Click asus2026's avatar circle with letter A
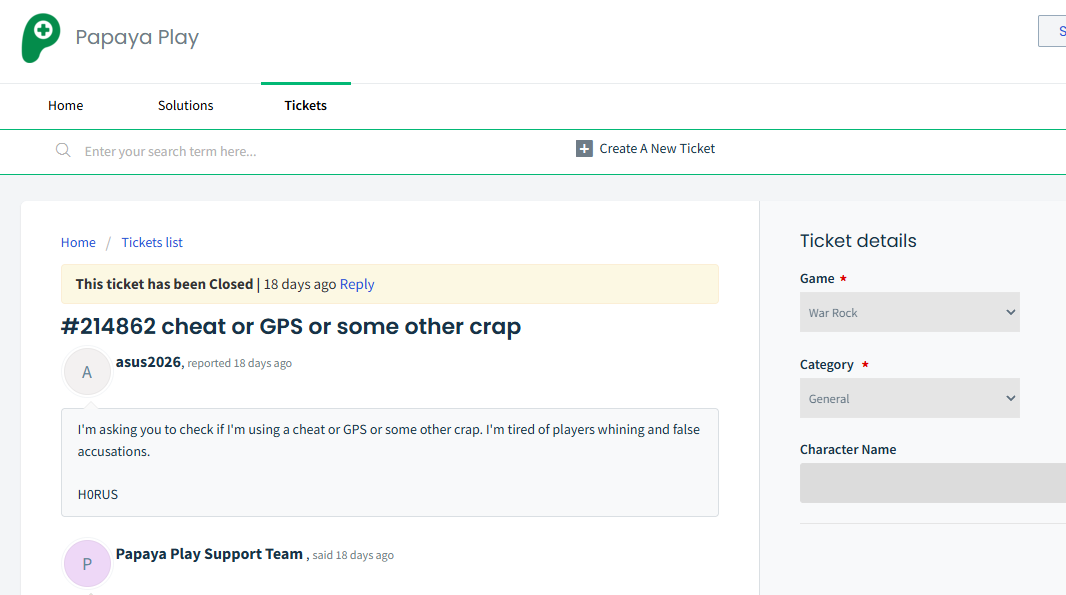 click(87, 372)
